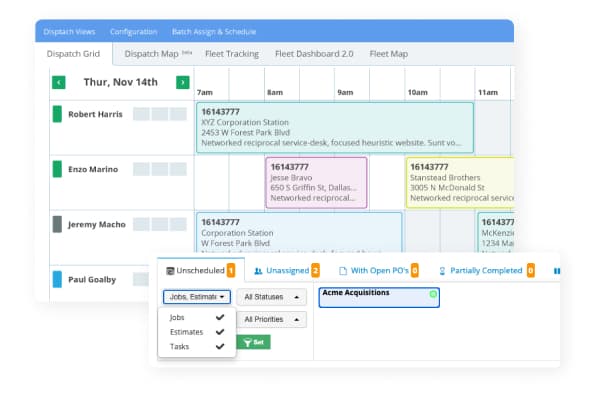This screenshot has width=601, height=416.
Task: Advance to next day with right arrow
Action: [x=182, y=82]
